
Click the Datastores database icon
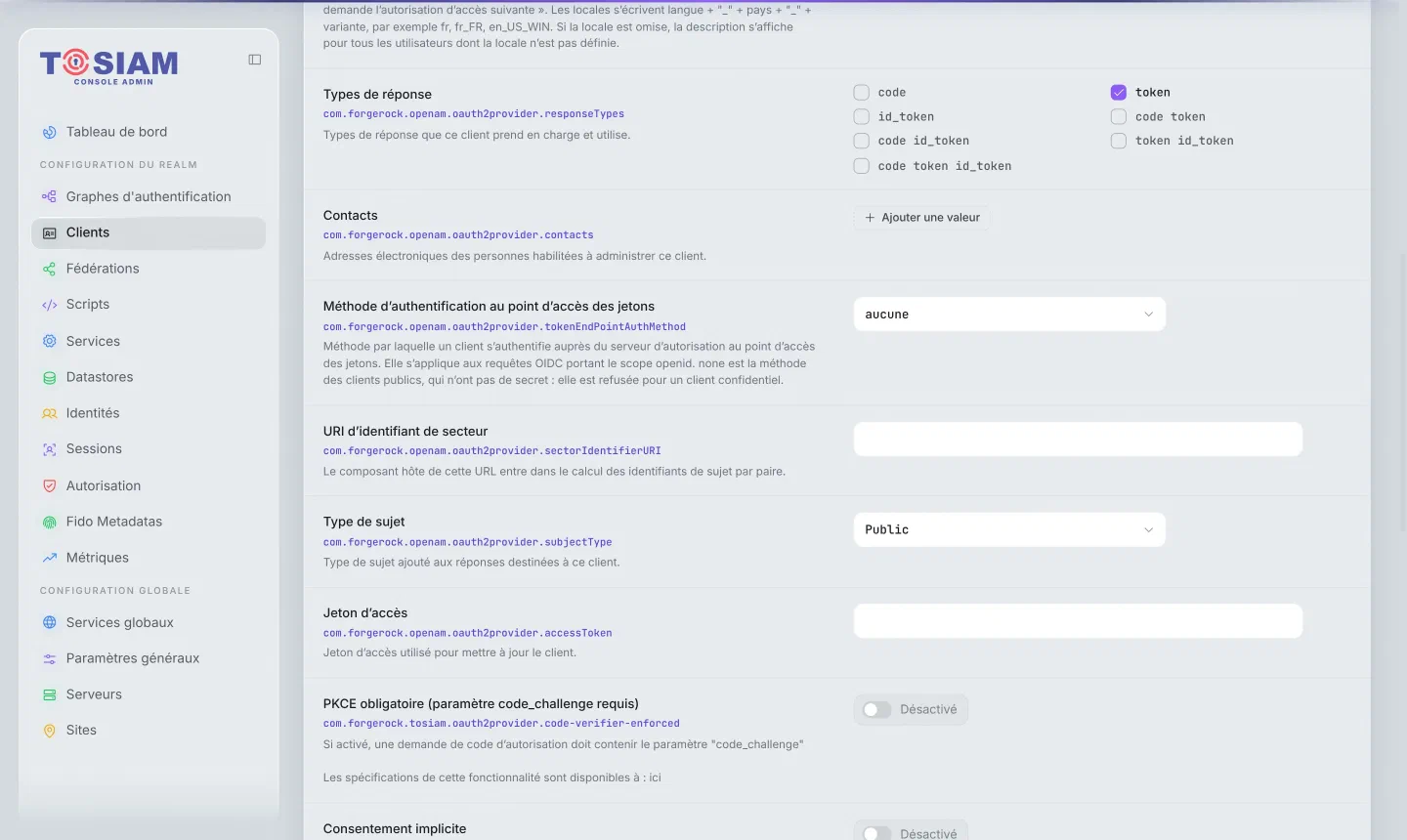49,377
